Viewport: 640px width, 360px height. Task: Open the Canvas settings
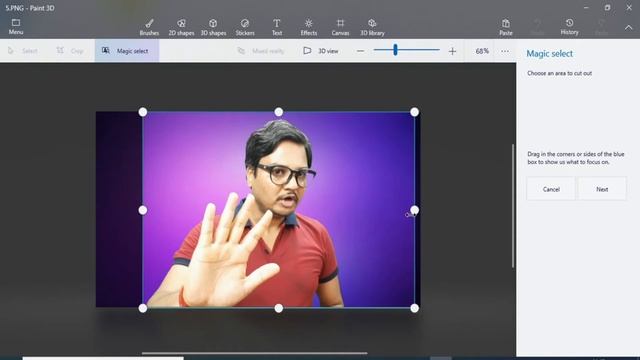click(340, 27)
